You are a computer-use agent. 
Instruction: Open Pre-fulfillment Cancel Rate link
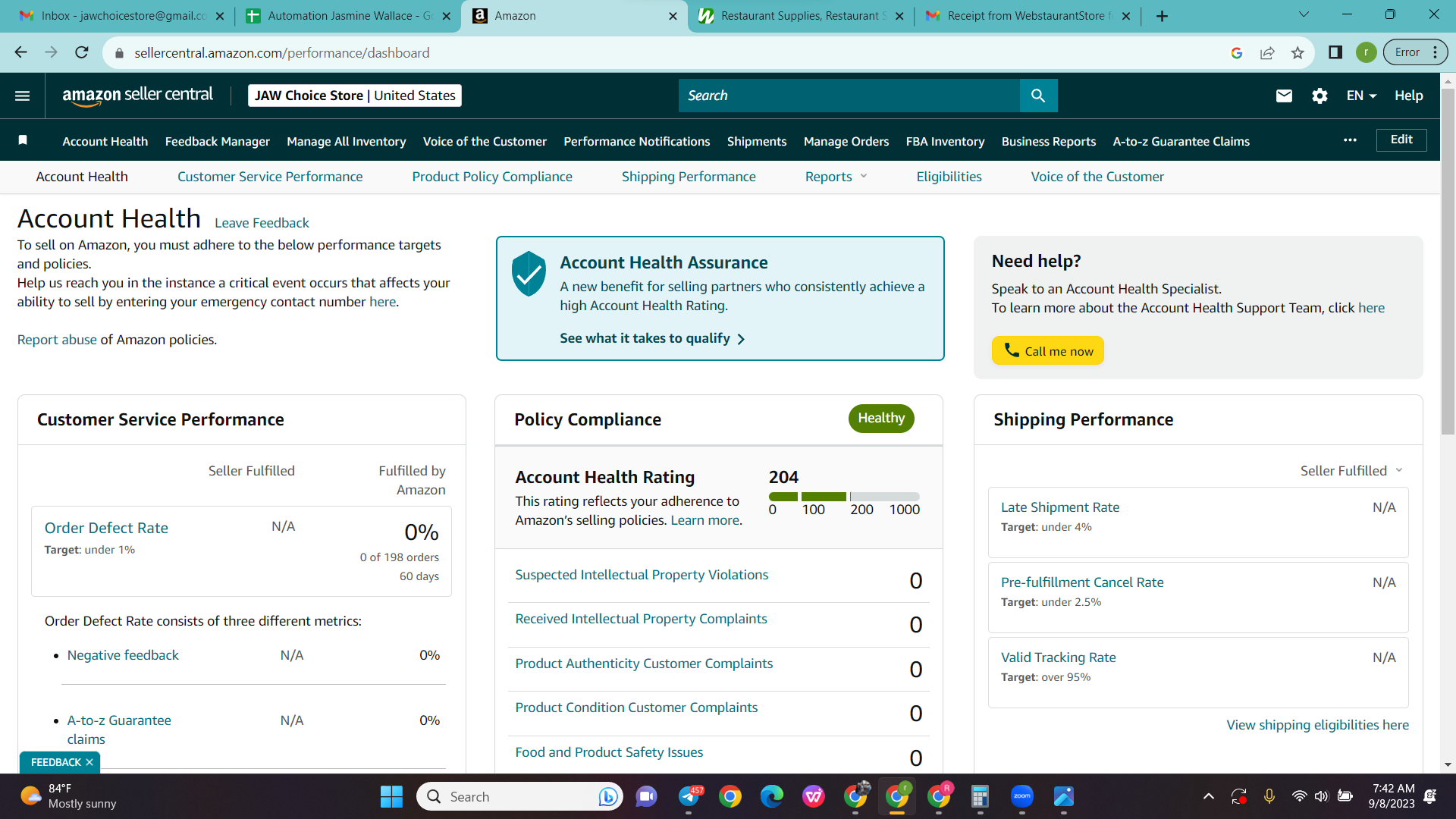(x=1081, y=582)
